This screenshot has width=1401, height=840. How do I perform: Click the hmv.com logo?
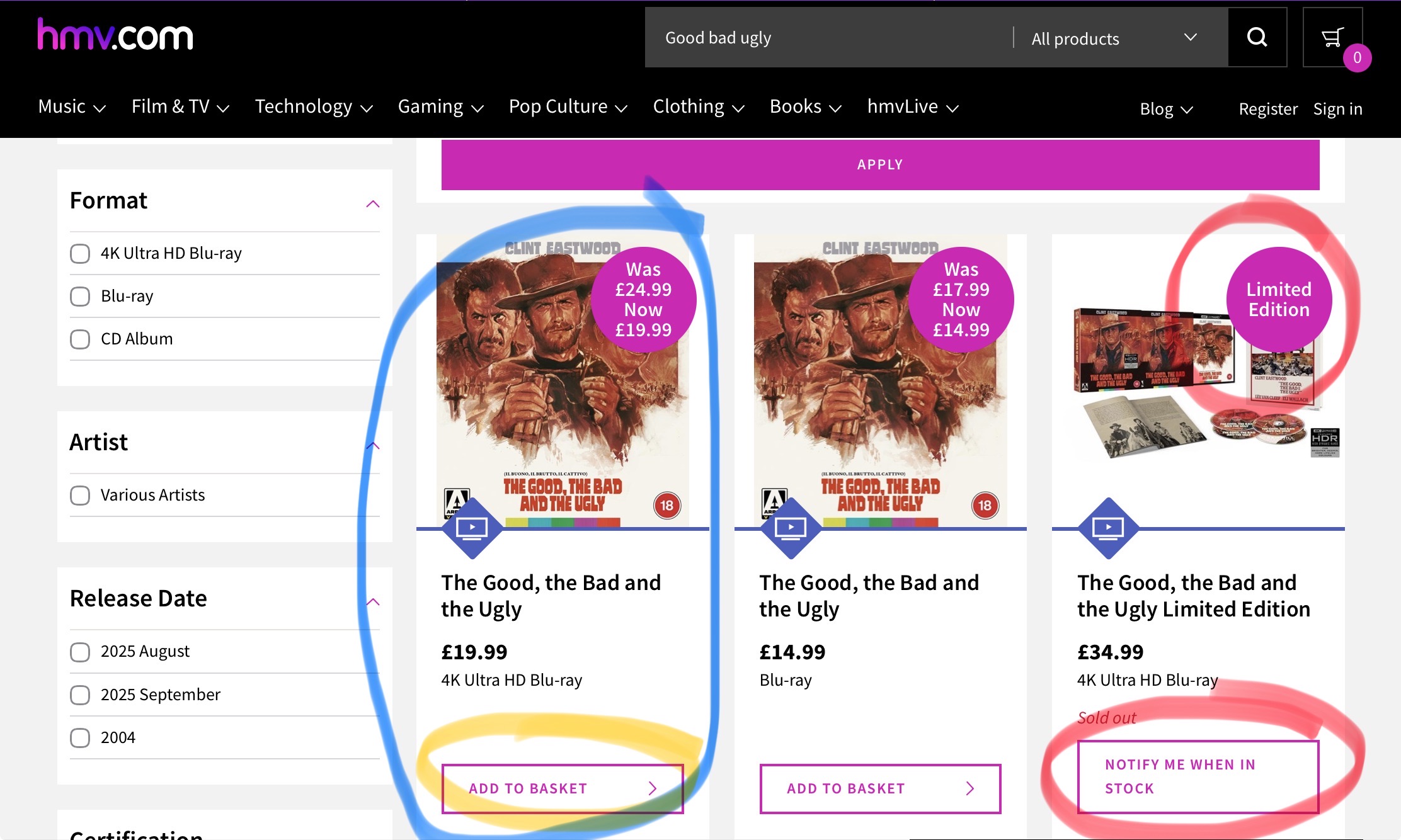[x=115, y=35]
